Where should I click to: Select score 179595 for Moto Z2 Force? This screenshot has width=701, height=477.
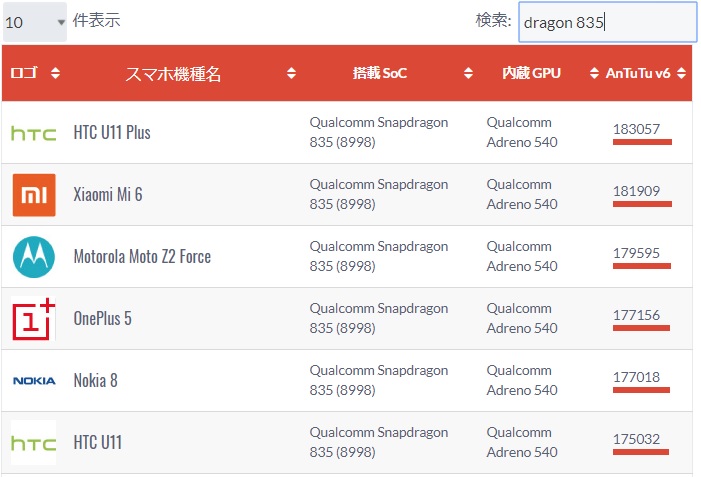(x=636, y=253)
